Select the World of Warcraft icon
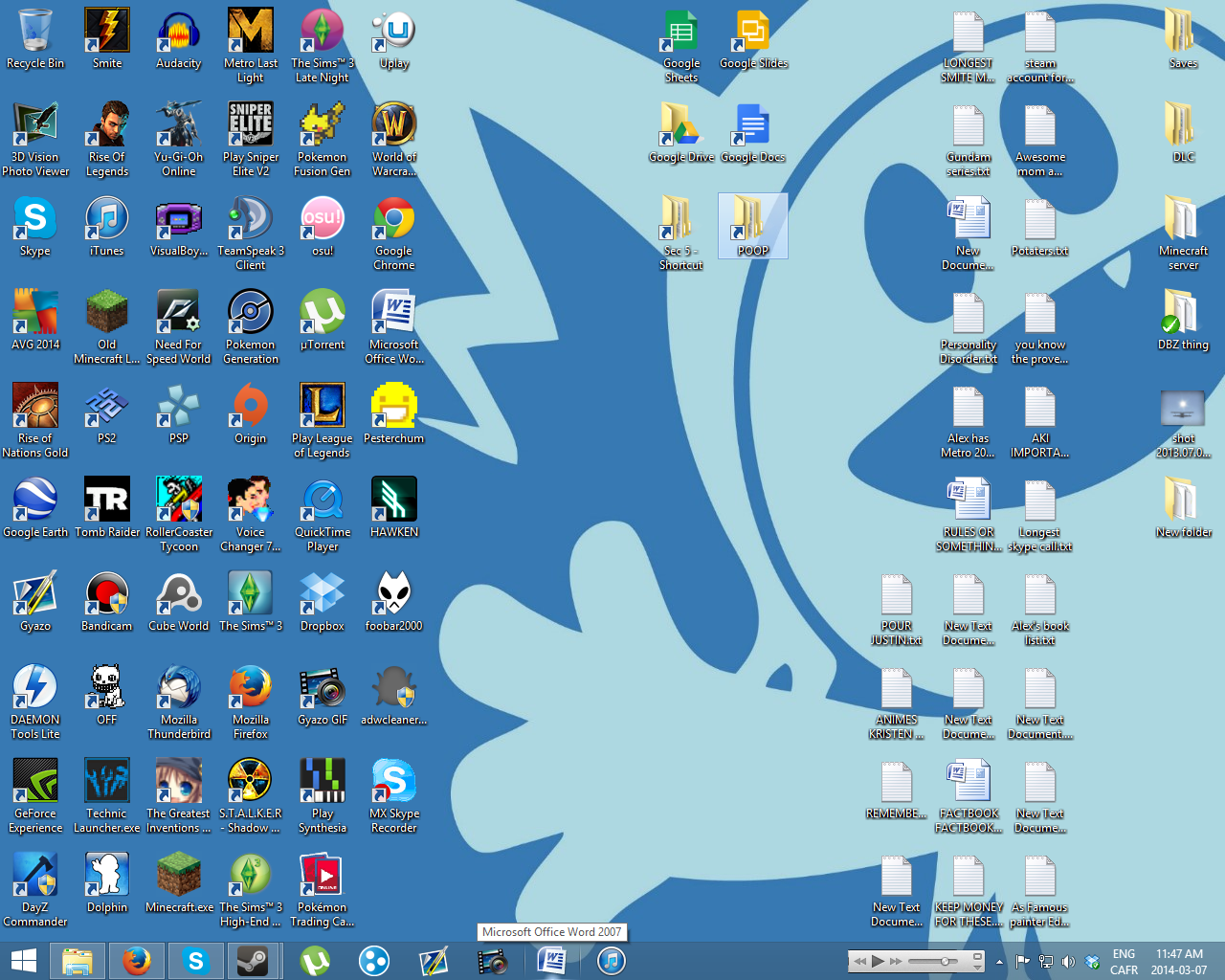 click(394, 140)
